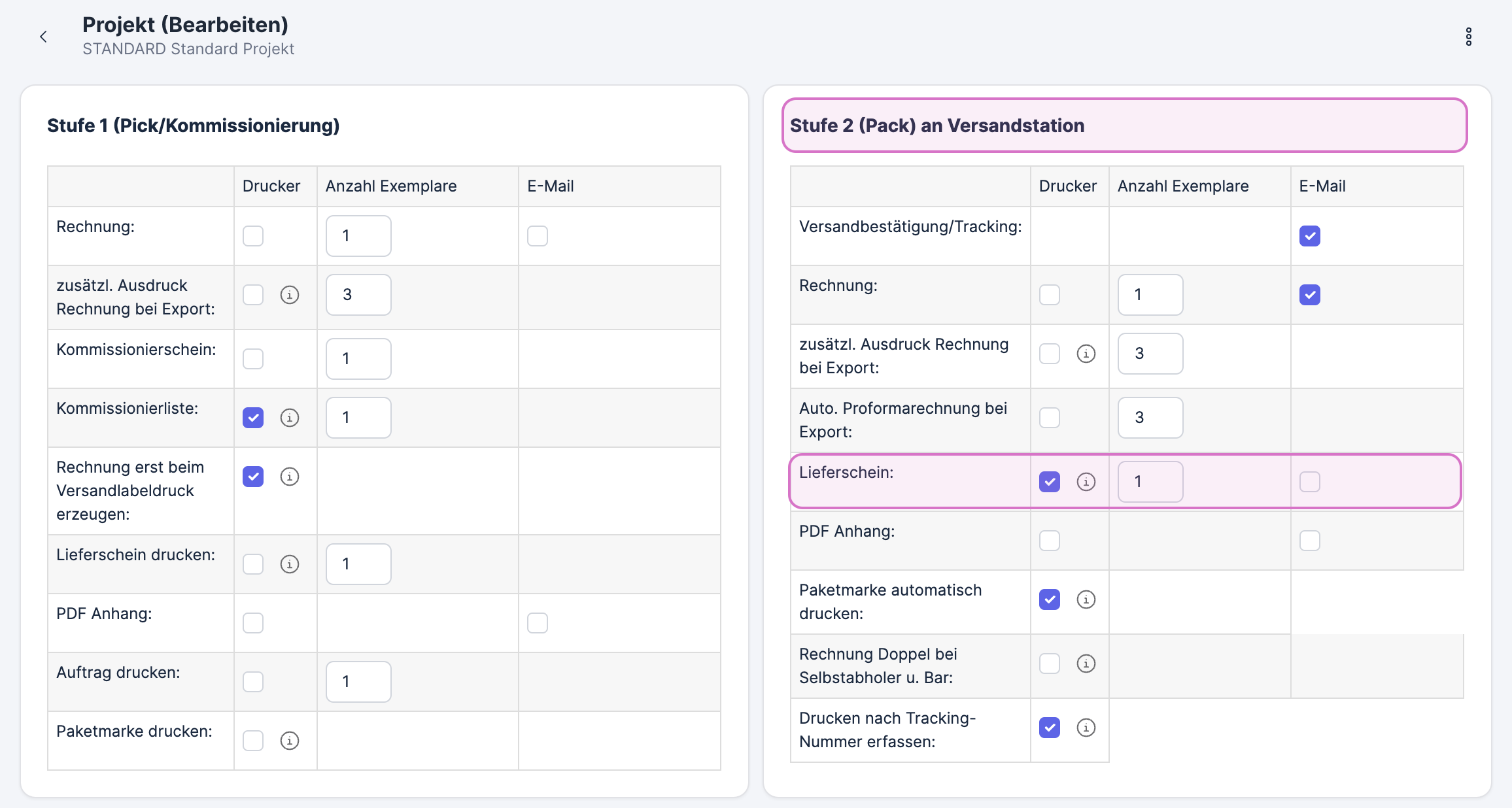Image resolution: width=1512 pixels, height=808 pixels.
Task: Click Anzahl field for Auto. Proformarechnung bei Export
Action: point(1150,418)
